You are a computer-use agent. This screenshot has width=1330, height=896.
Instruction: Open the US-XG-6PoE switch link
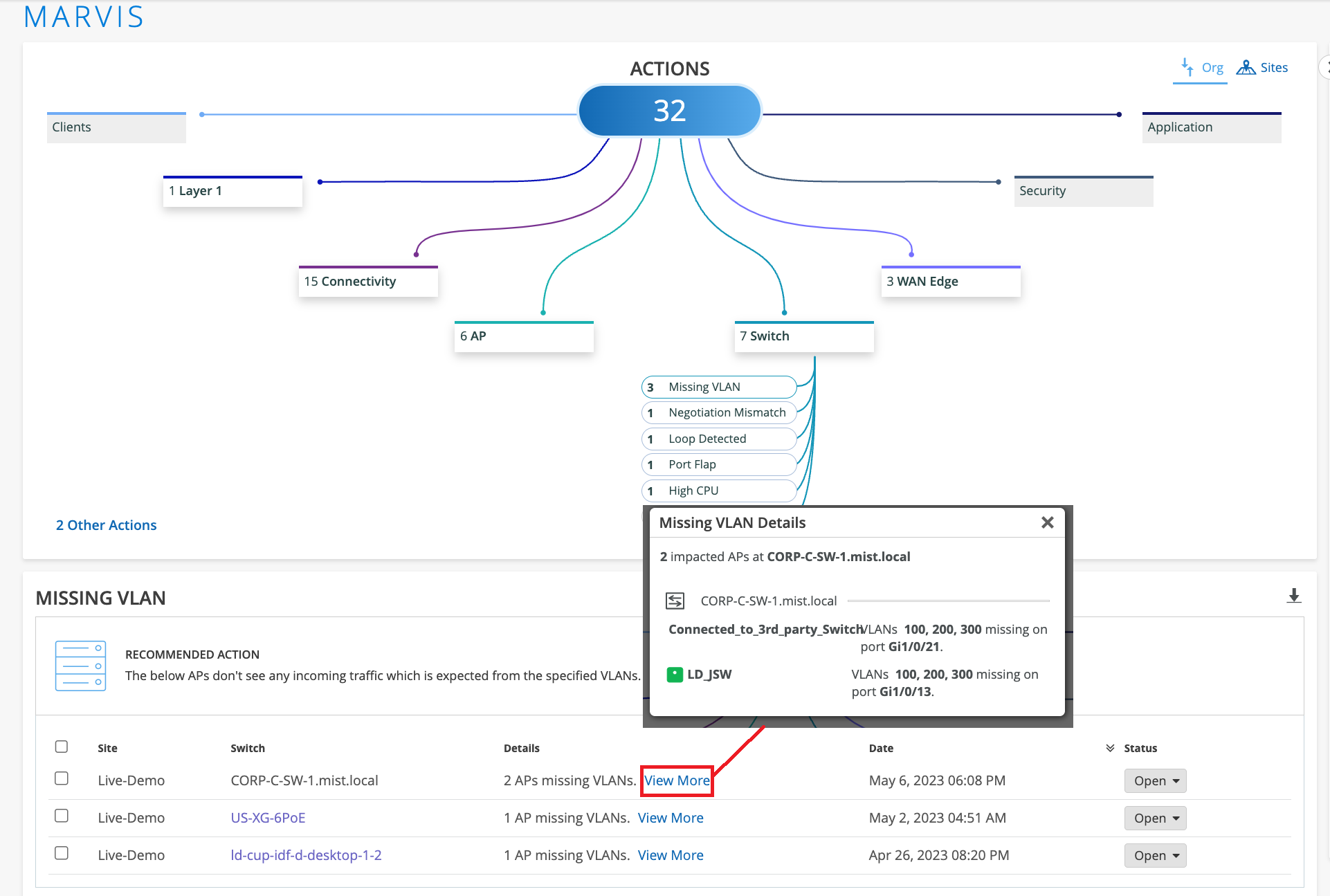[x=268, y=818]
